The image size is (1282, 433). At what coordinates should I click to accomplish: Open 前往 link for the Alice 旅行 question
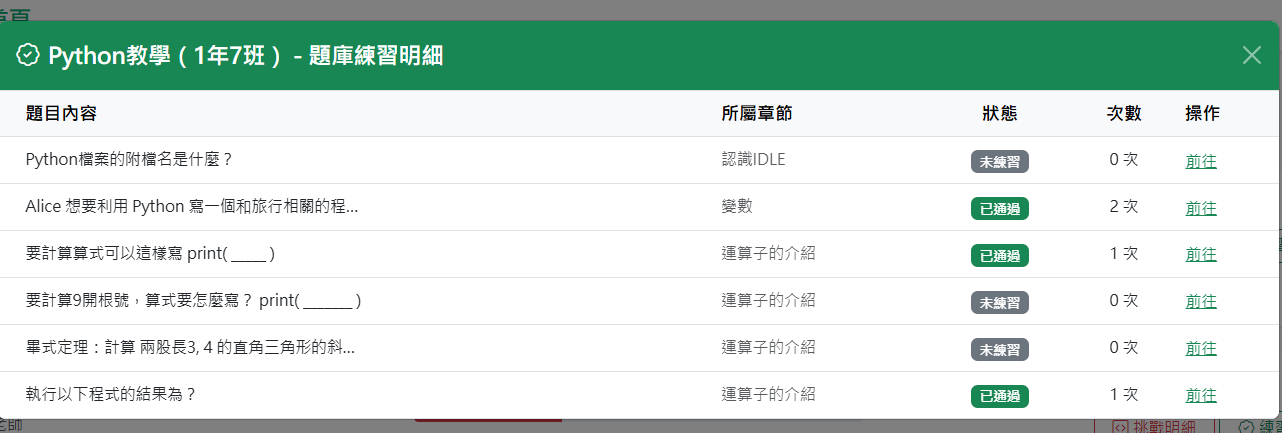pos(1201,208)
